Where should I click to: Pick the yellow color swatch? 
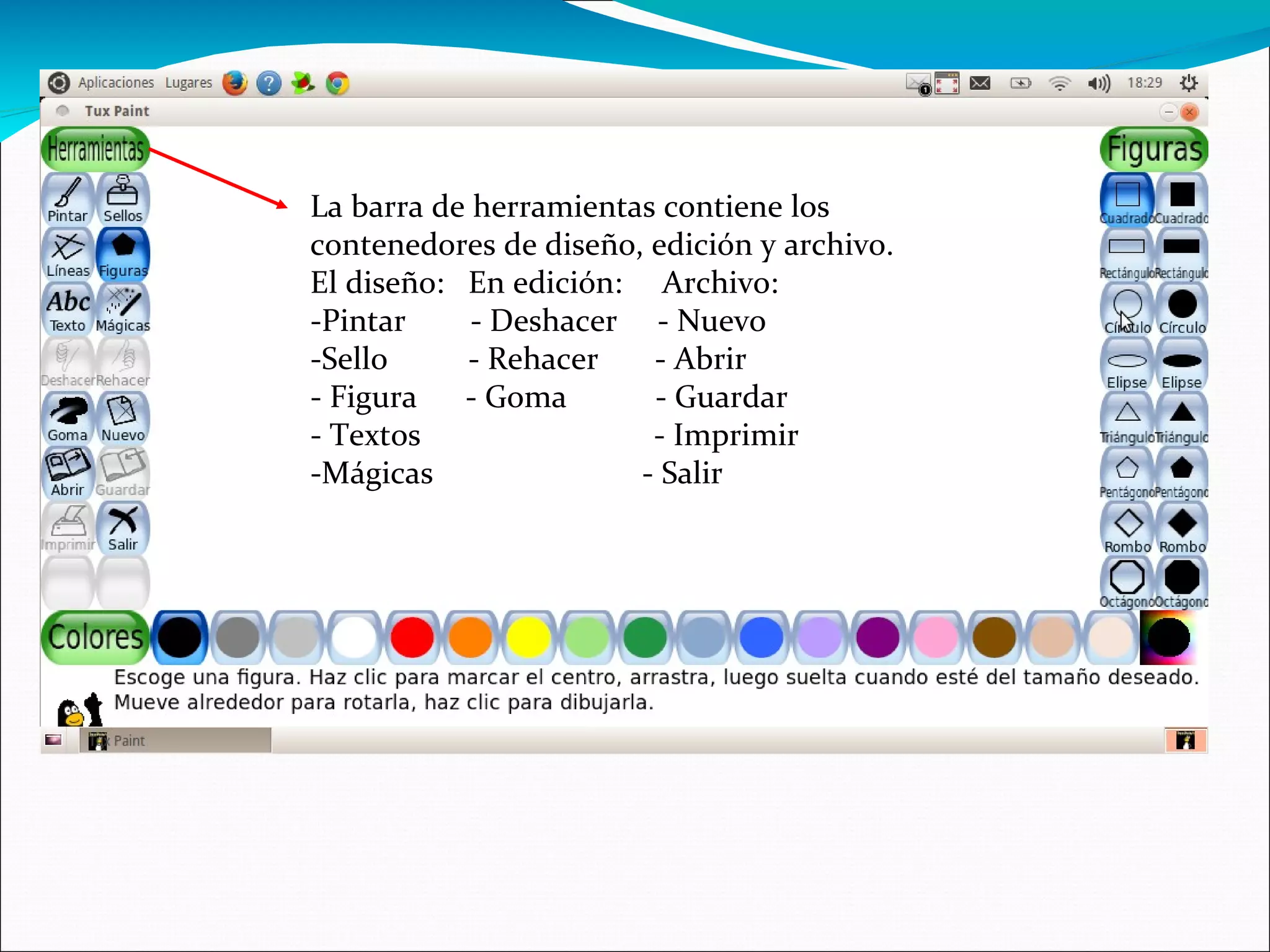[x=528, y=637]
